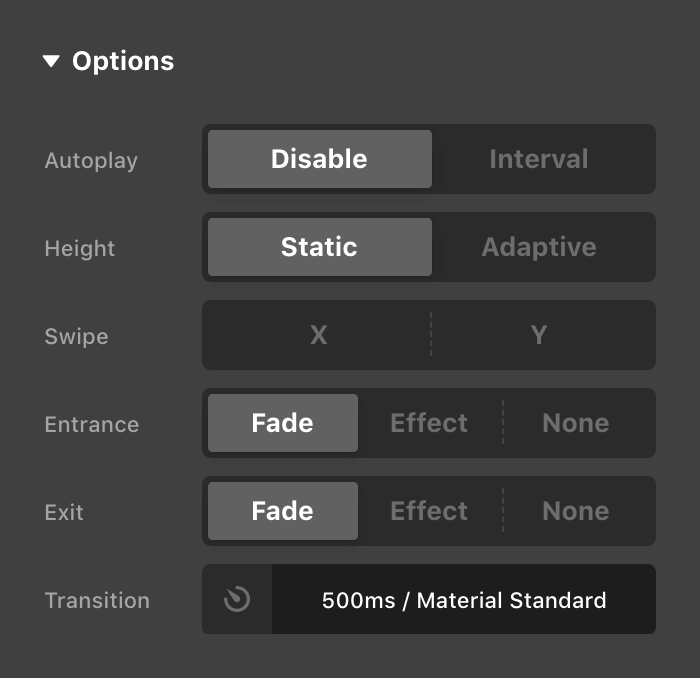The width and height of the screenshot is (700, 678).
Task: Enable Swipe on Y axis
Action: coord(539,335)
